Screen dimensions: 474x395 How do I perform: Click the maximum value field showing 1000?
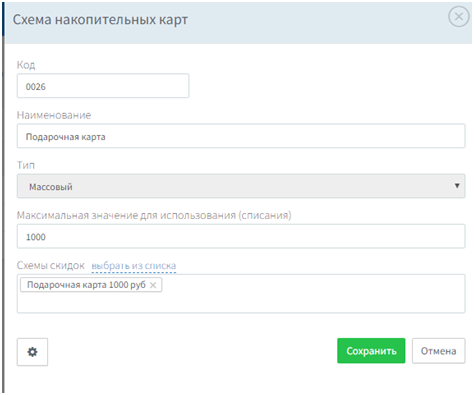[x=241, y=236]
